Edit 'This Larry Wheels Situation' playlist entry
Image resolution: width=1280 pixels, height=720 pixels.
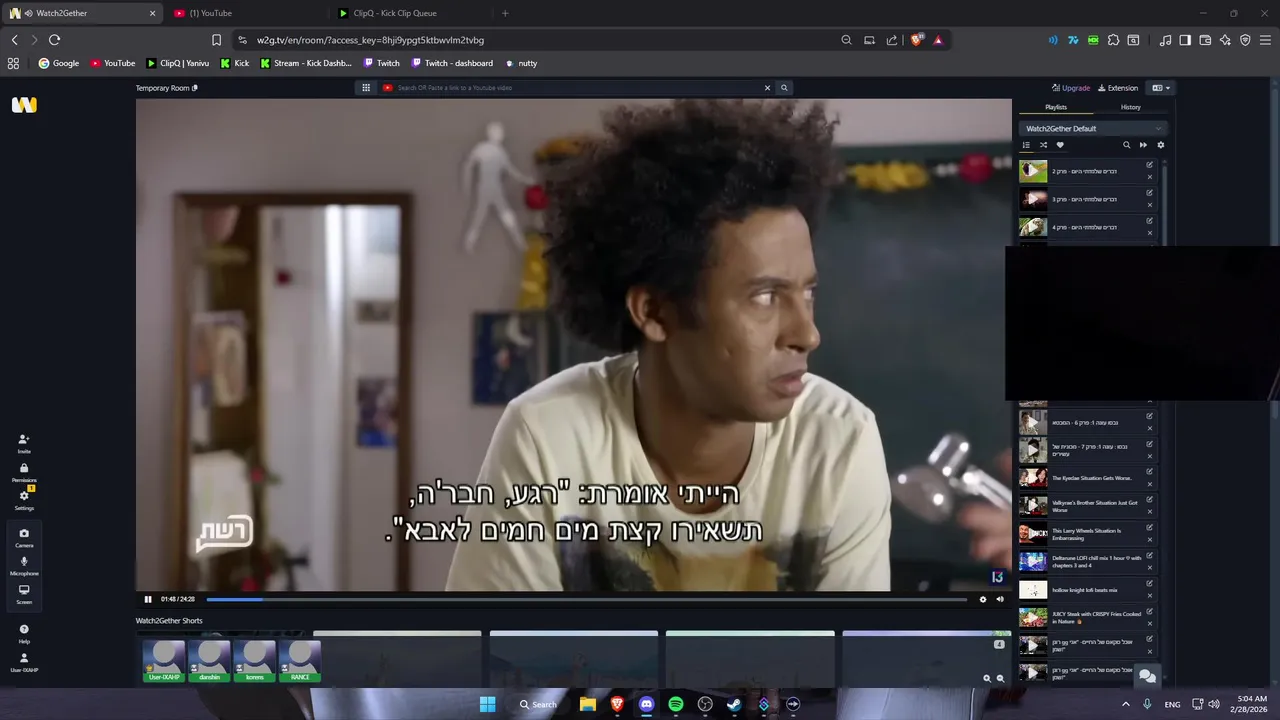(x=1150, y=528)
